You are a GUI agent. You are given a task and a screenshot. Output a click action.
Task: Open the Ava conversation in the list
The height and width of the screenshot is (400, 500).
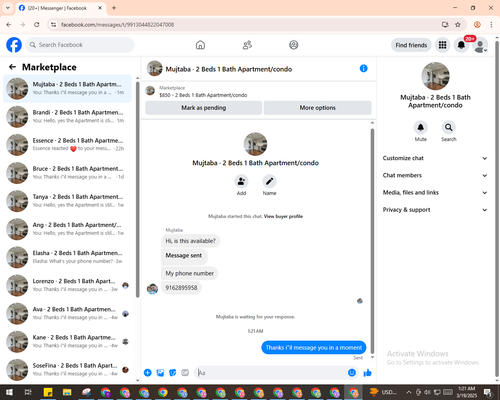click(68, 313)
